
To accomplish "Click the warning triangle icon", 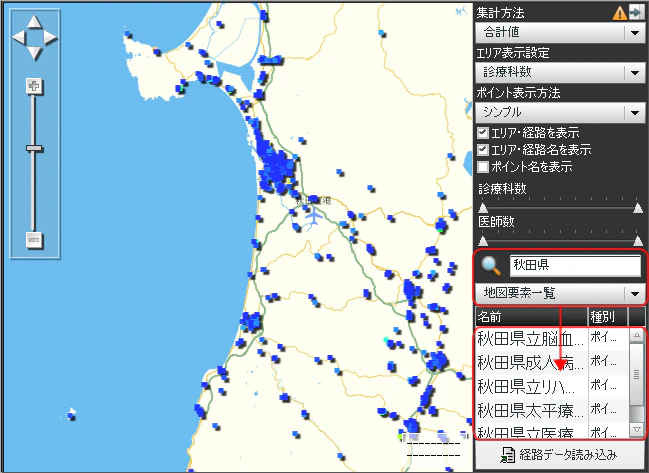I will (619, 13).
